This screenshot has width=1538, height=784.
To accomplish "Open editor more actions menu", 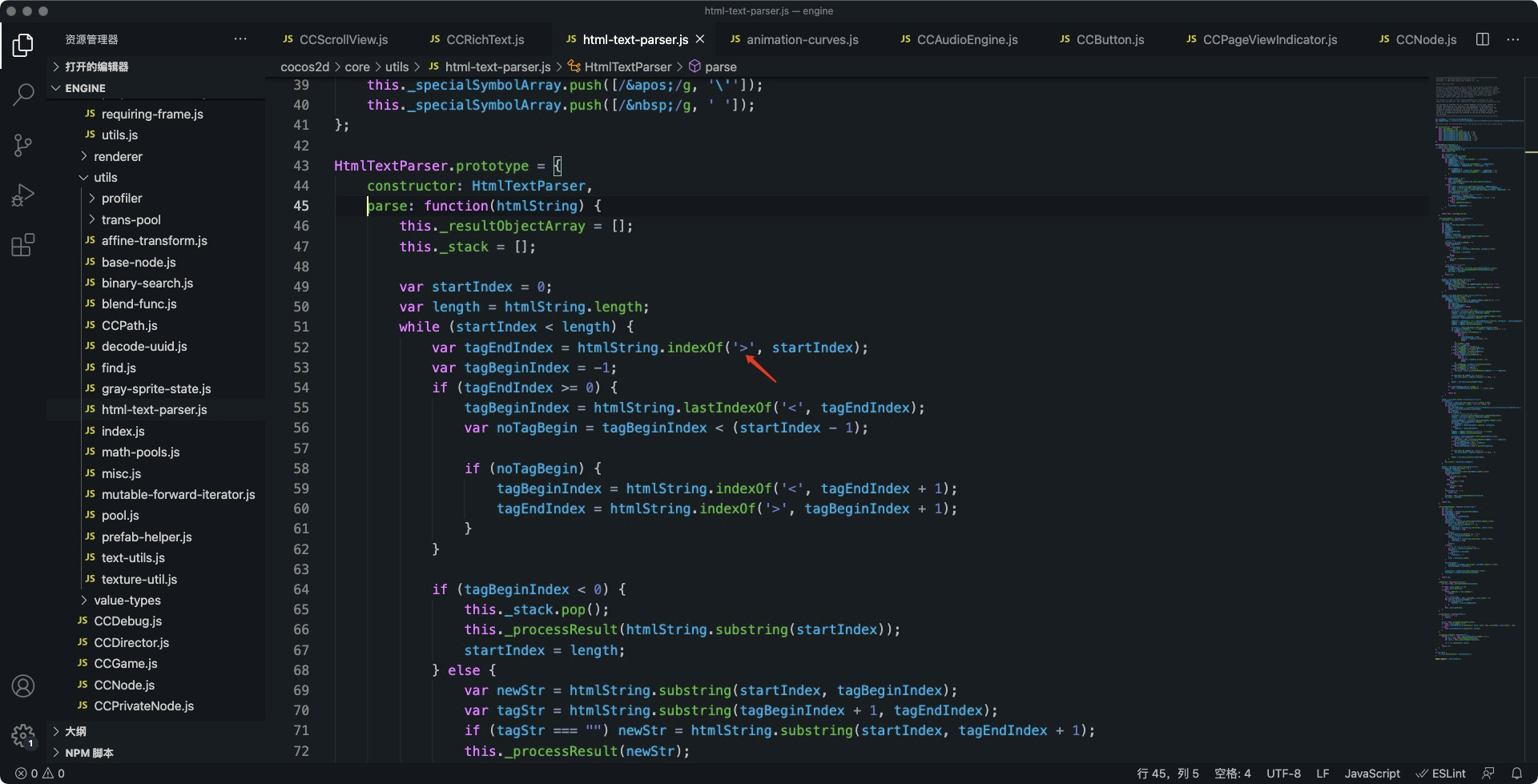I will pyautogui.click(x=1512, y=39).
